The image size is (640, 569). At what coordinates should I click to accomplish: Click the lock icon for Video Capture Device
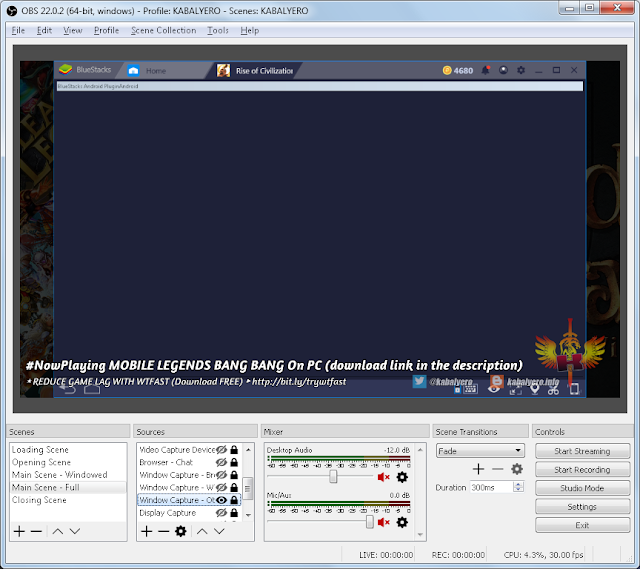tap(234, 449)
